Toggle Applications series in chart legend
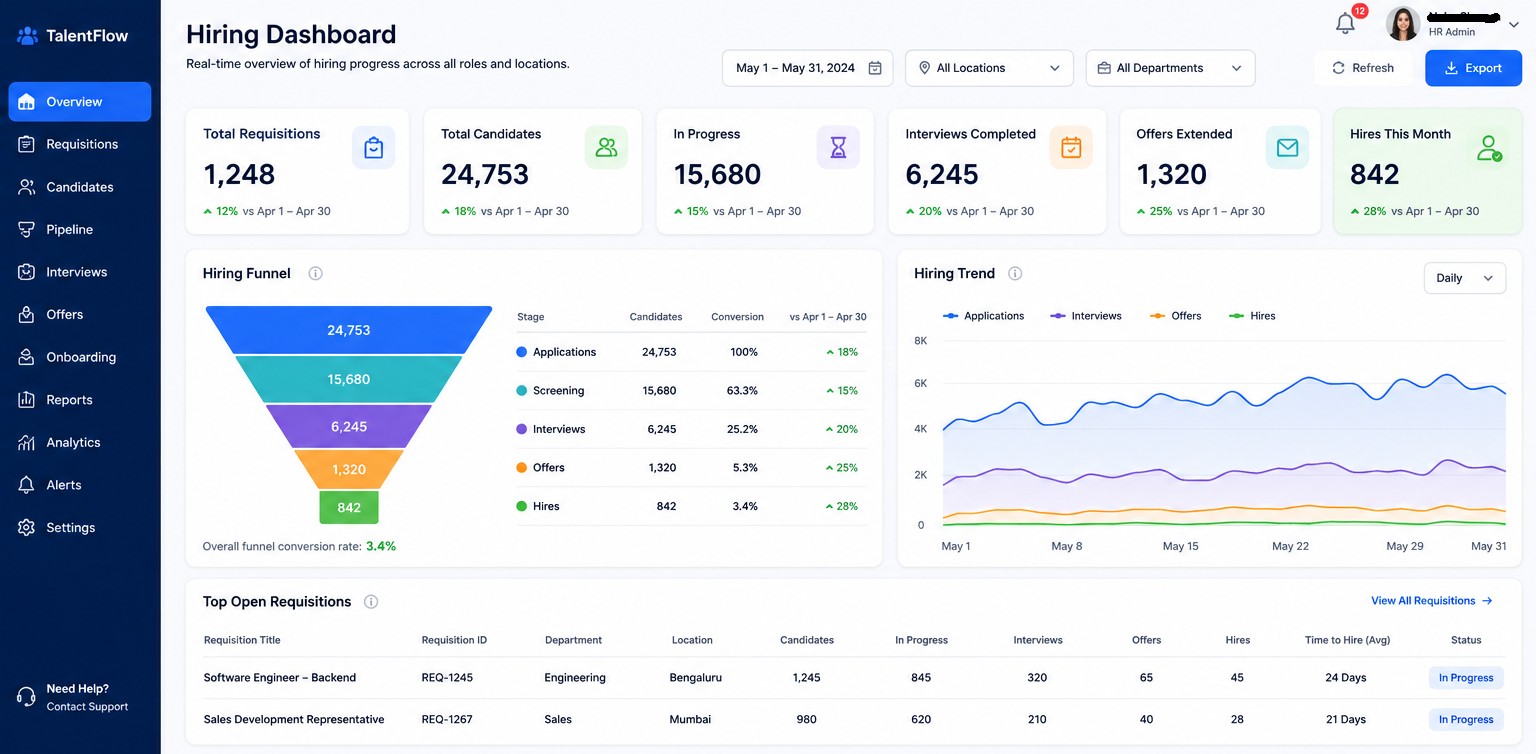Image resolution: width=1536 pixels, height=754 pixels. [984, 316]
